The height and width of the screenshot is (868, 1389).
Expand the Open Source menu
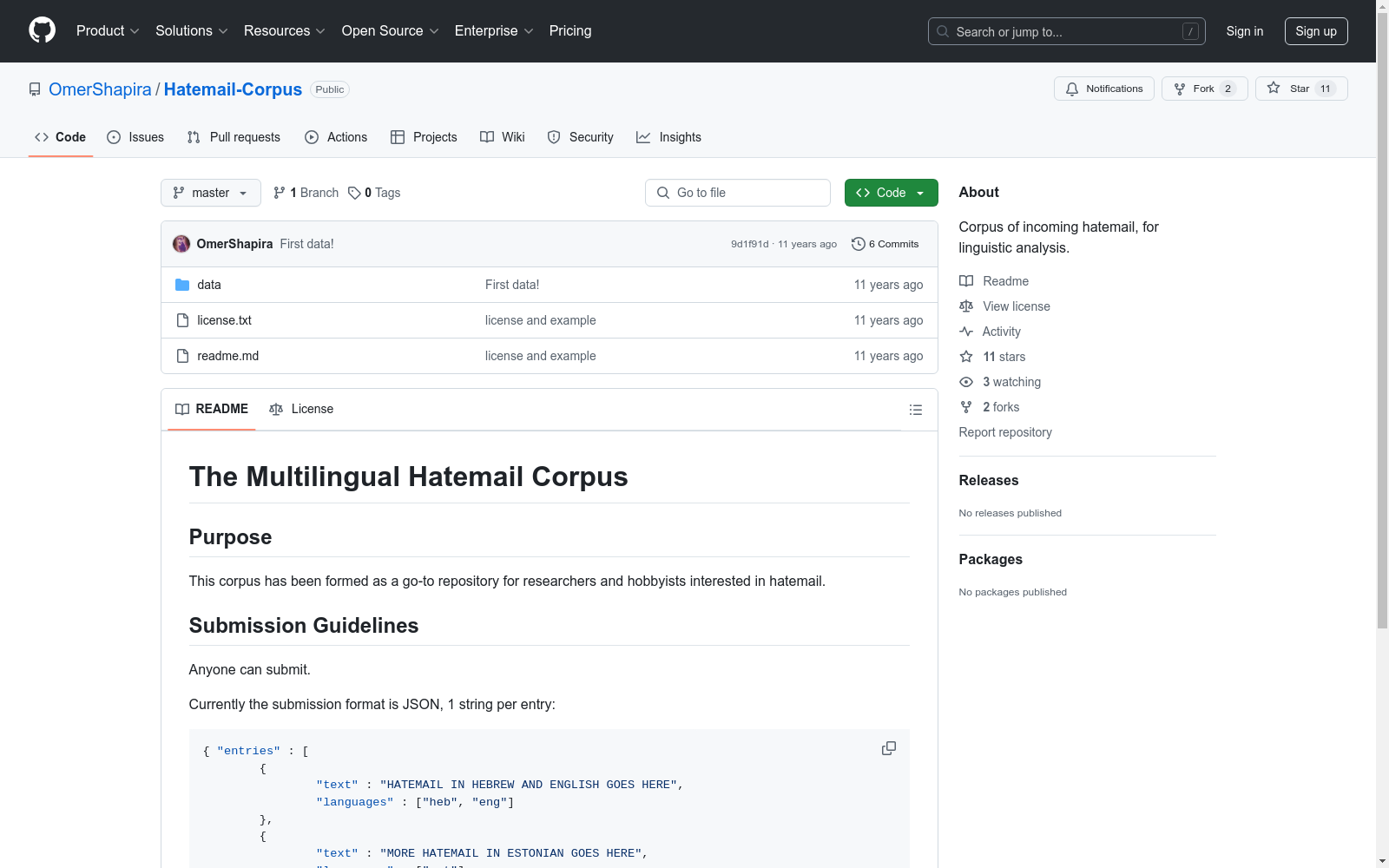point(391,31)
